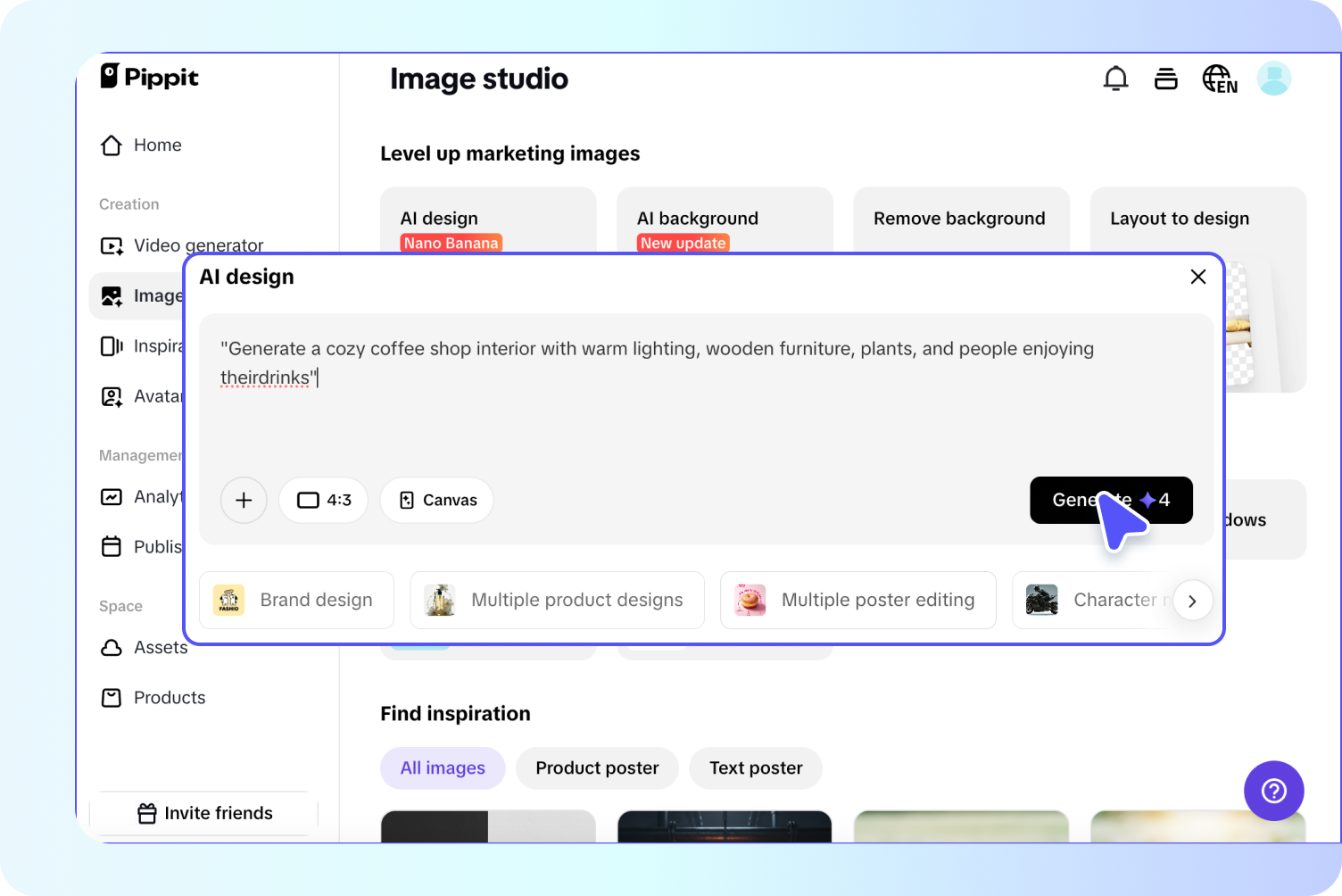Open the EN language selector
The image size is (1342, 896).
1219,79
